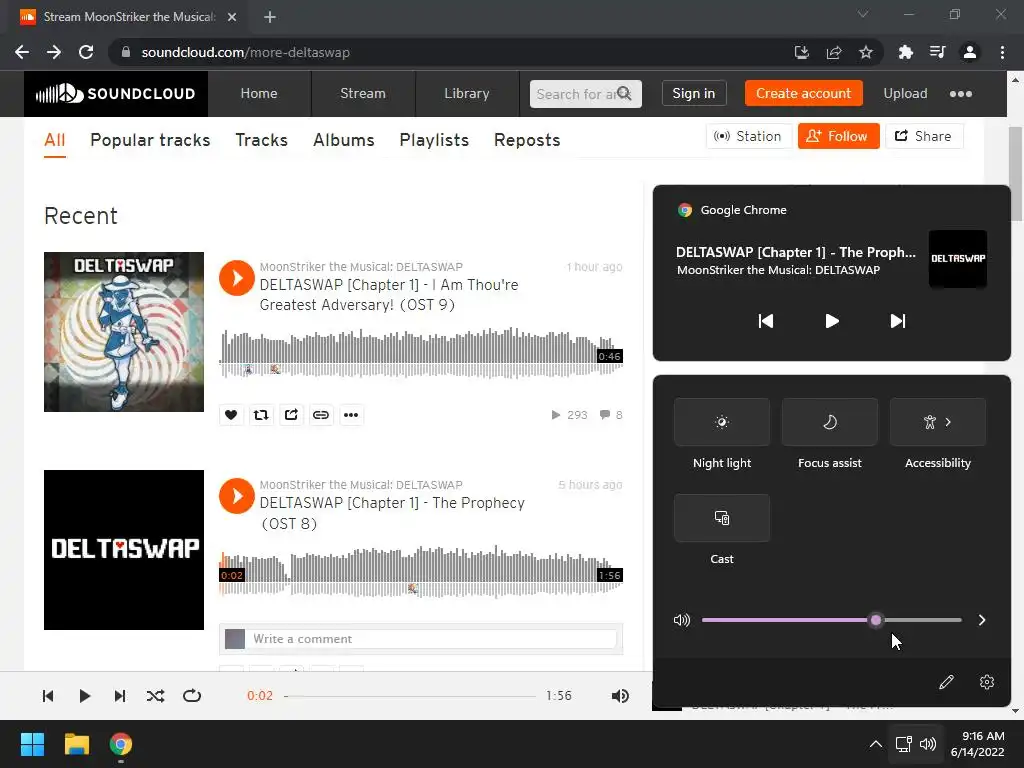Switch to the Reposts tab

527,140
